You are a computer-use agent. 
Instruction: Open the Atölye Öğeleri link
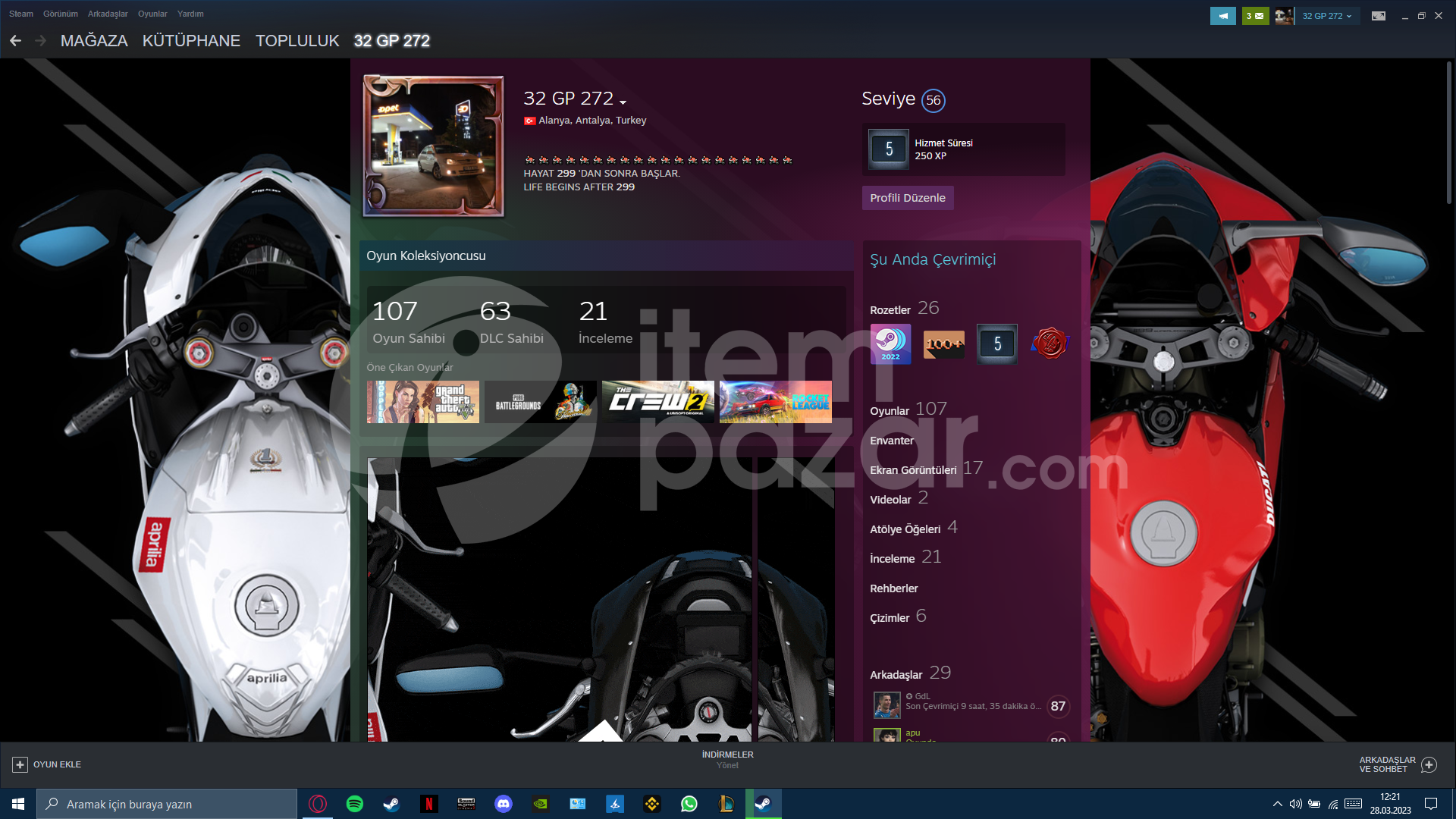[x=914, y=528]
